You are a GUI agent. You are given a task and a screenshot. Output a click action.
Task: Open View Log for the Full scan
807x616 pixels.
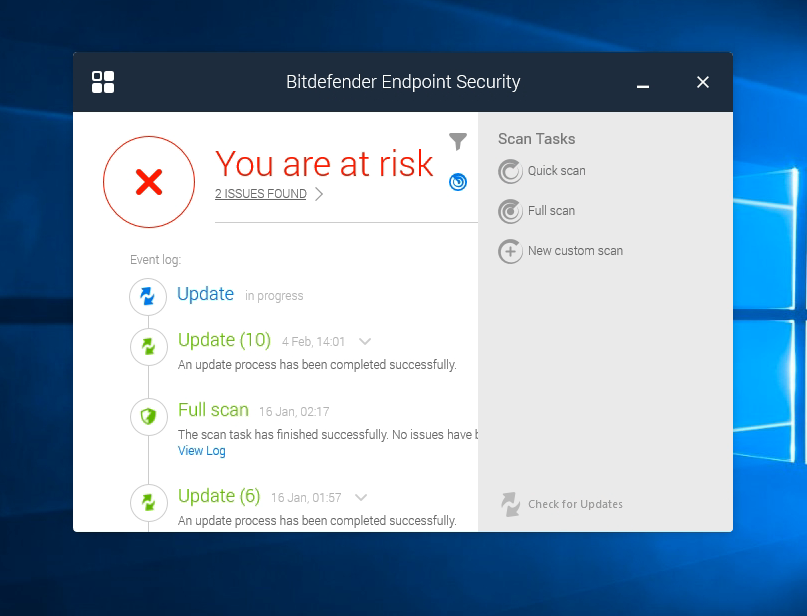[202, 451]
